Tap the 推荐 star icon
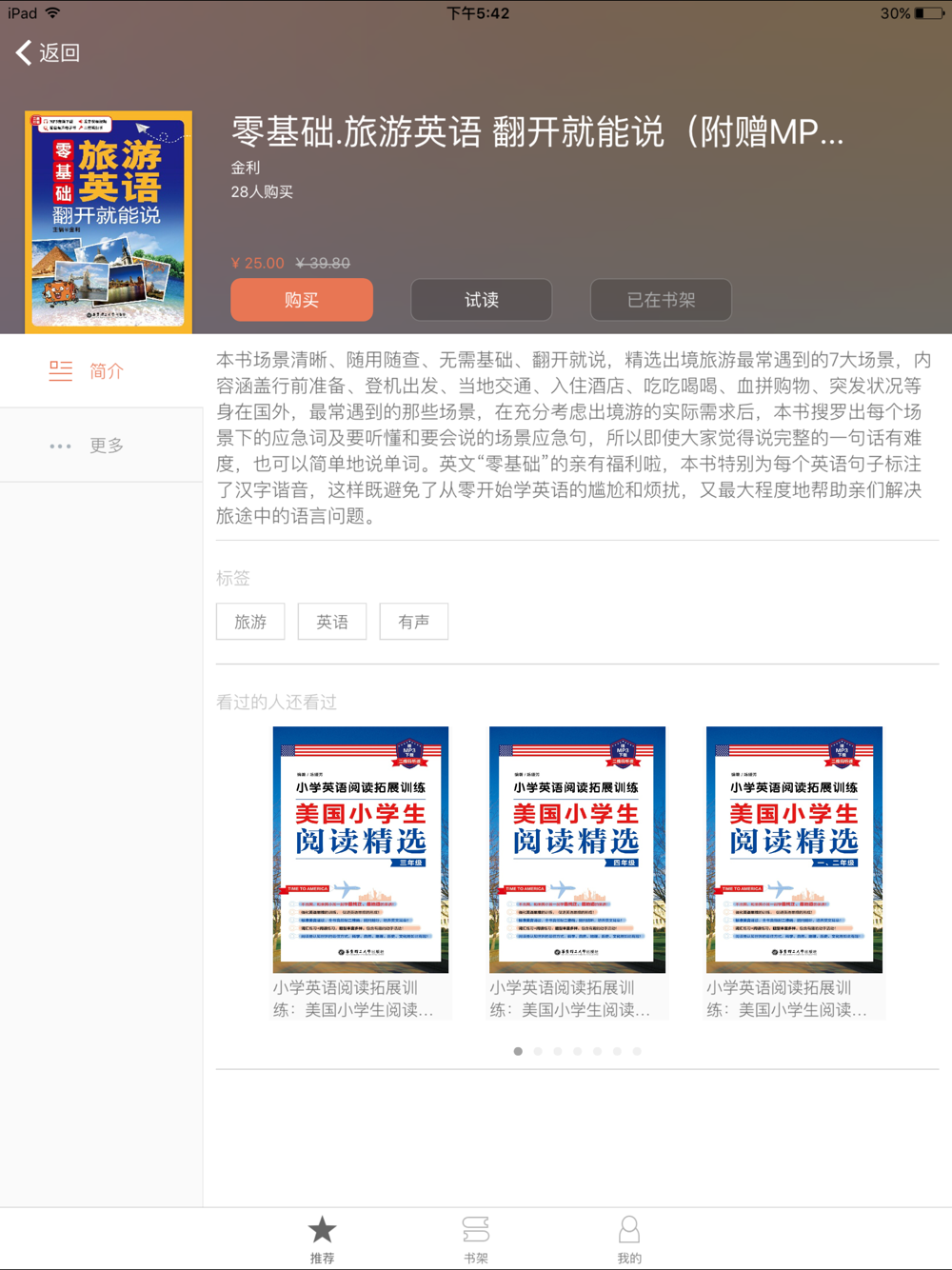 pos(322,1230)
